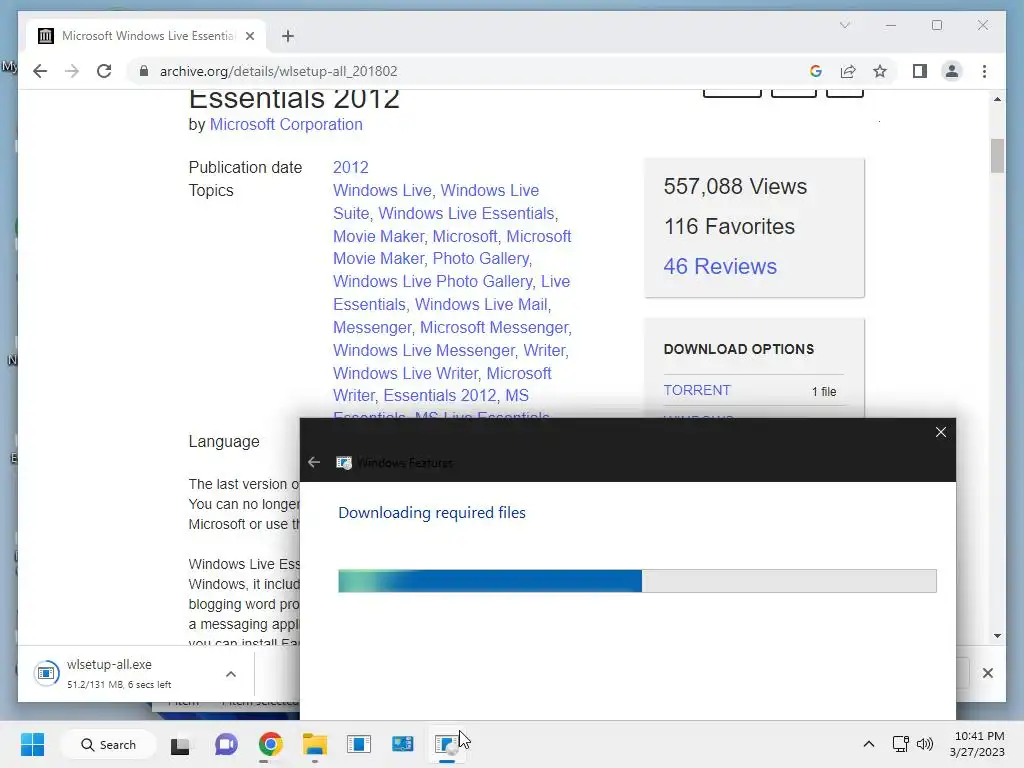Show hidden system tray icons
This screenshot has width=1024, height=768.
(x=869, y=744)
